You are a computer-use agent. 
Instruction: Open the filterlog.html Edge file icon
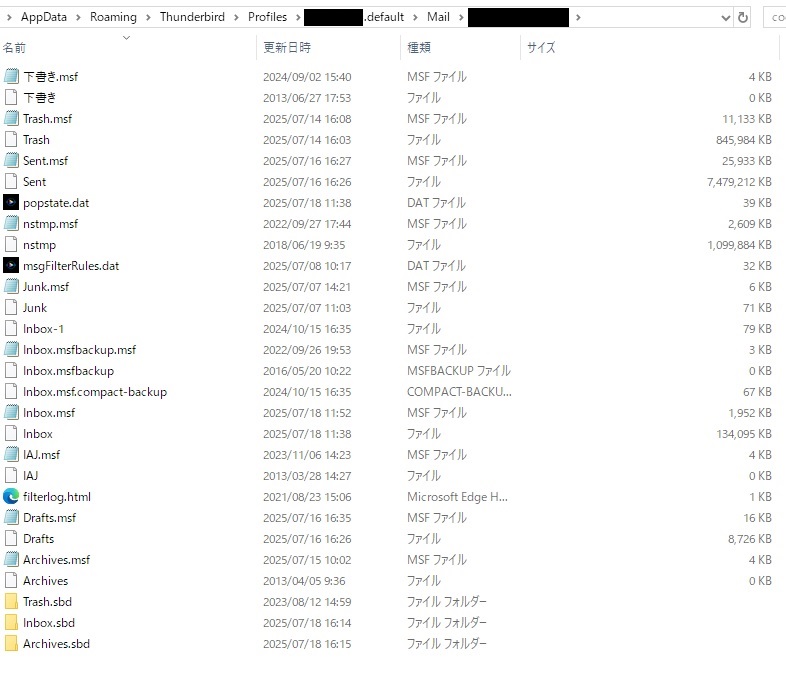point(11,496)
